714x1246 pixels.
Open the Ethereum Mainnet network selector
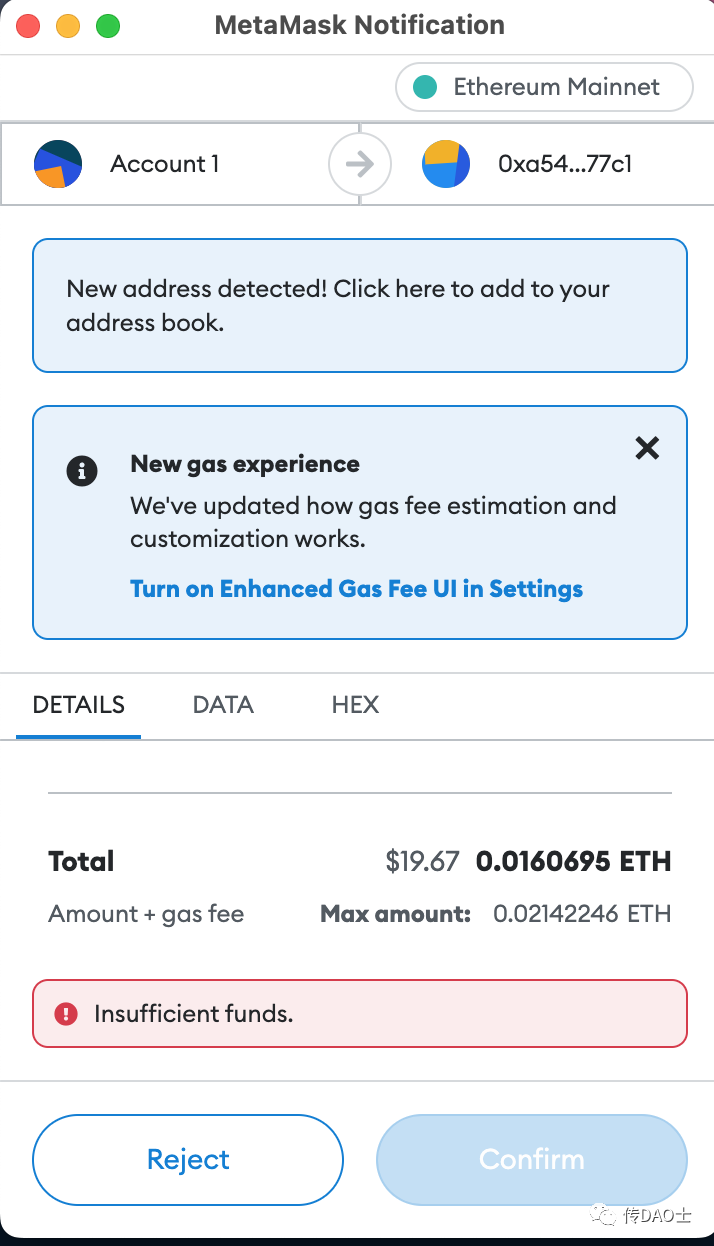pos(544,87)
